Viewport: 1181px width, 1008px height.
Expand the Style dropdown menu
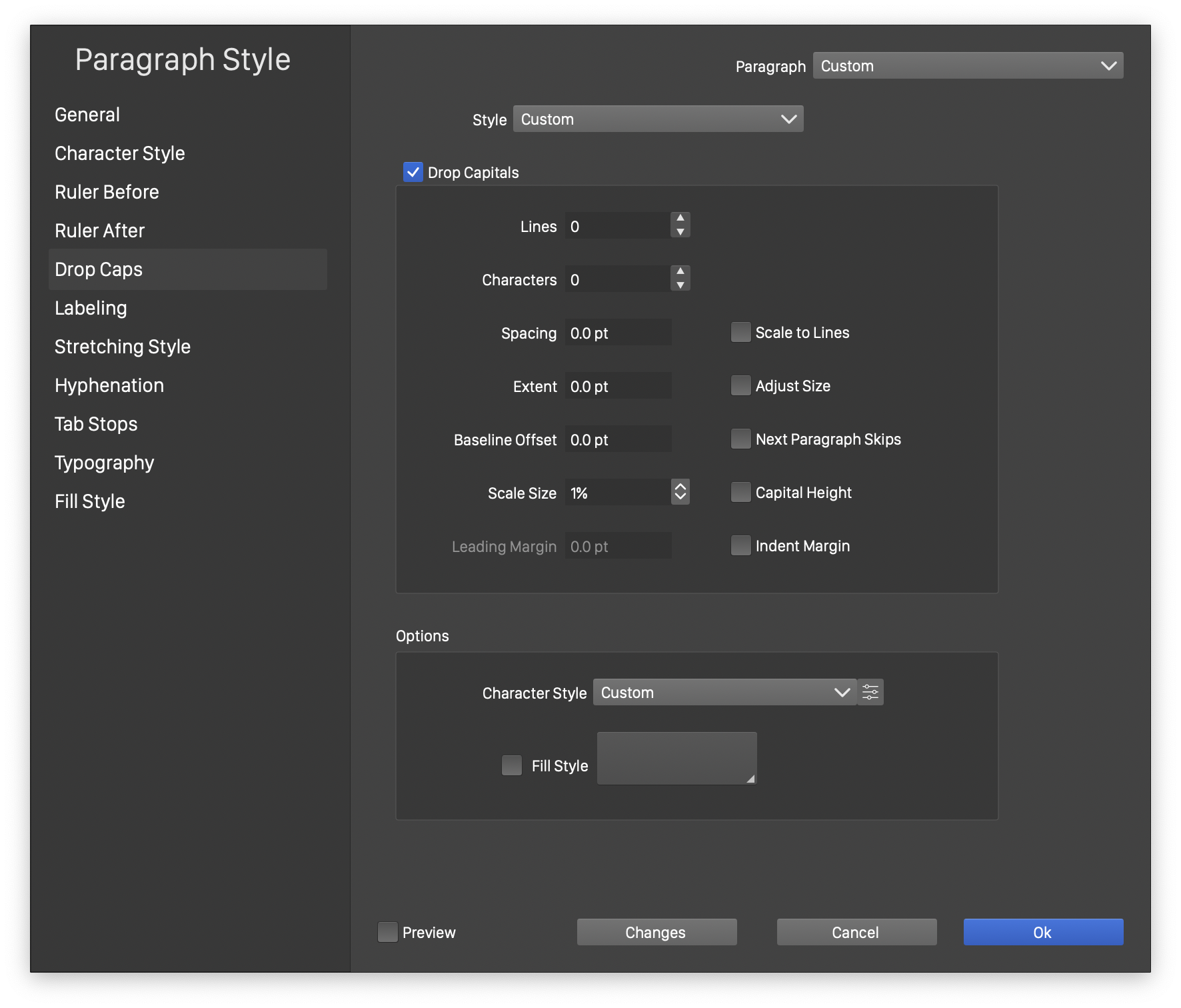point(658,119)
